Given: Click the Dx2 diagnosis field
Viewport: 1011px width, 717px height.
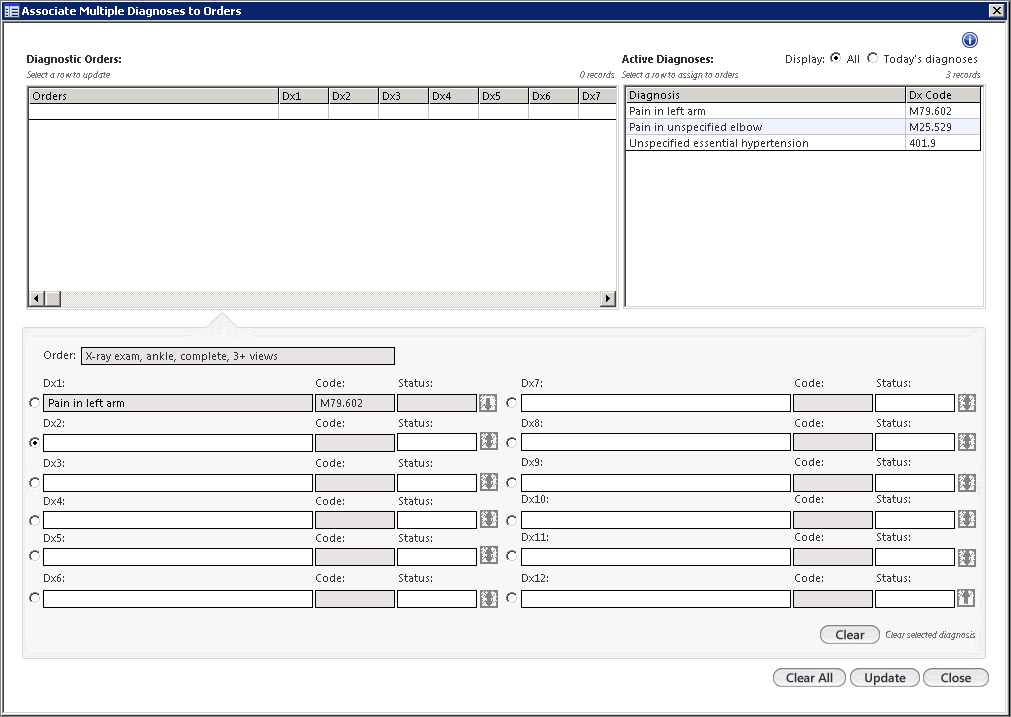Looking at the screenshot, I should tap(178, 442).
